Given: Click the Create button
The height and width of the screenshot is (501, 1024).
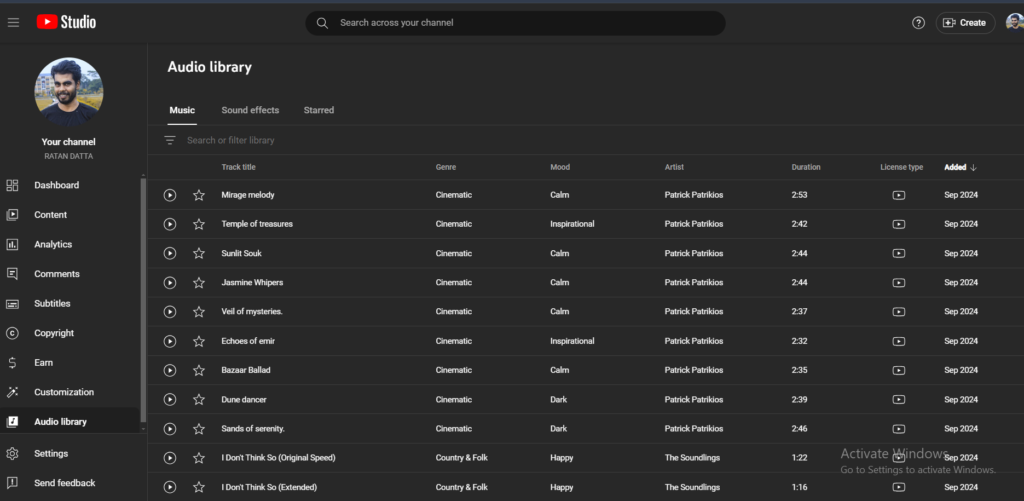Looking at the screenshot, I should tap(965, 23).
